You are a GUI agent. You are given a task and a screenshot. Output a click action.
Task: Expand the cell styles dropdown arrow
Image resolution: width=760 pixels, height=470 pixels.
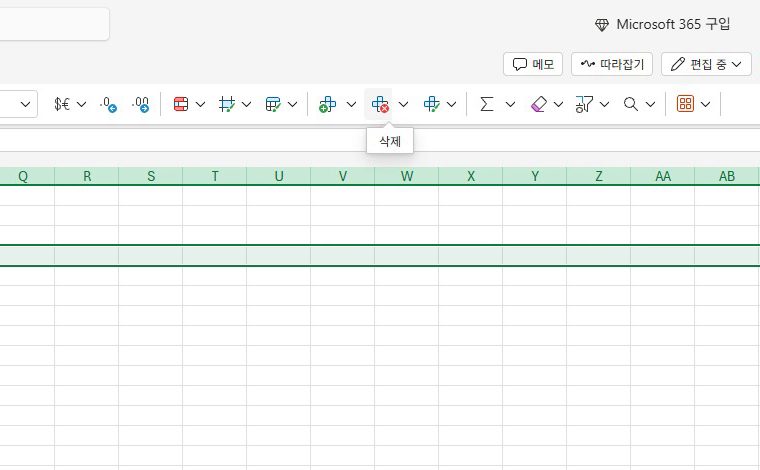pyautogui.click(x=246, y=104)
